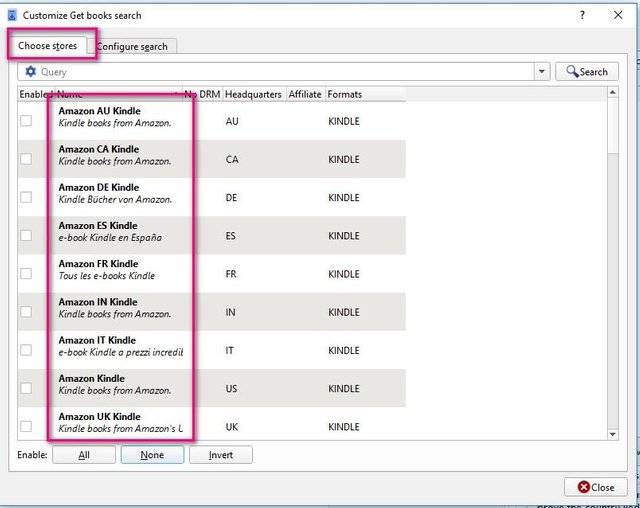Image resolution: width=640 pixels, height=508 pixels.
Task: Open the query history dropdown arrow
Action: pos(542,72)
